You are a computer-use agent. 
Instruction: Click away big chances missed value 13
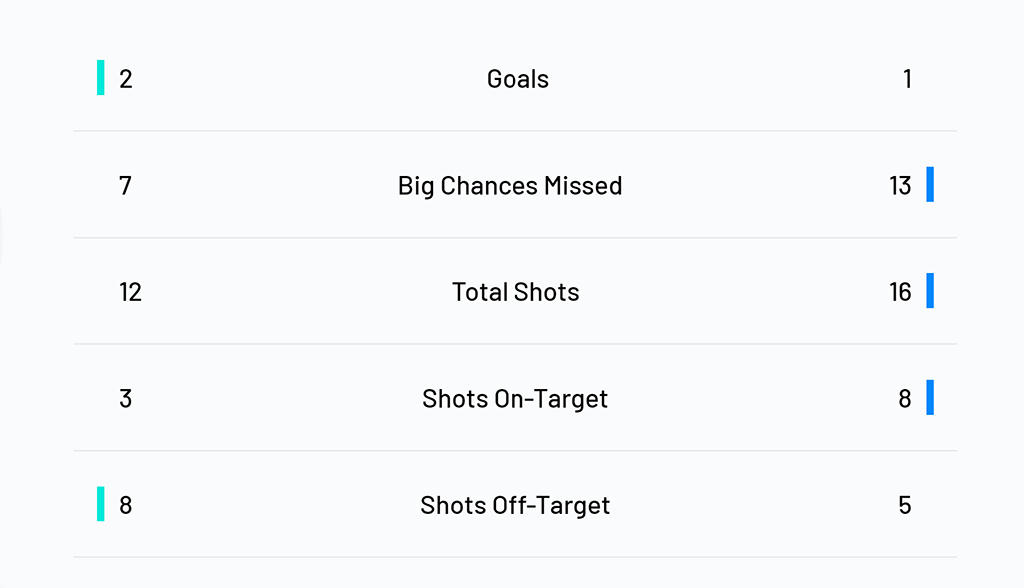[x=900, y=186]
